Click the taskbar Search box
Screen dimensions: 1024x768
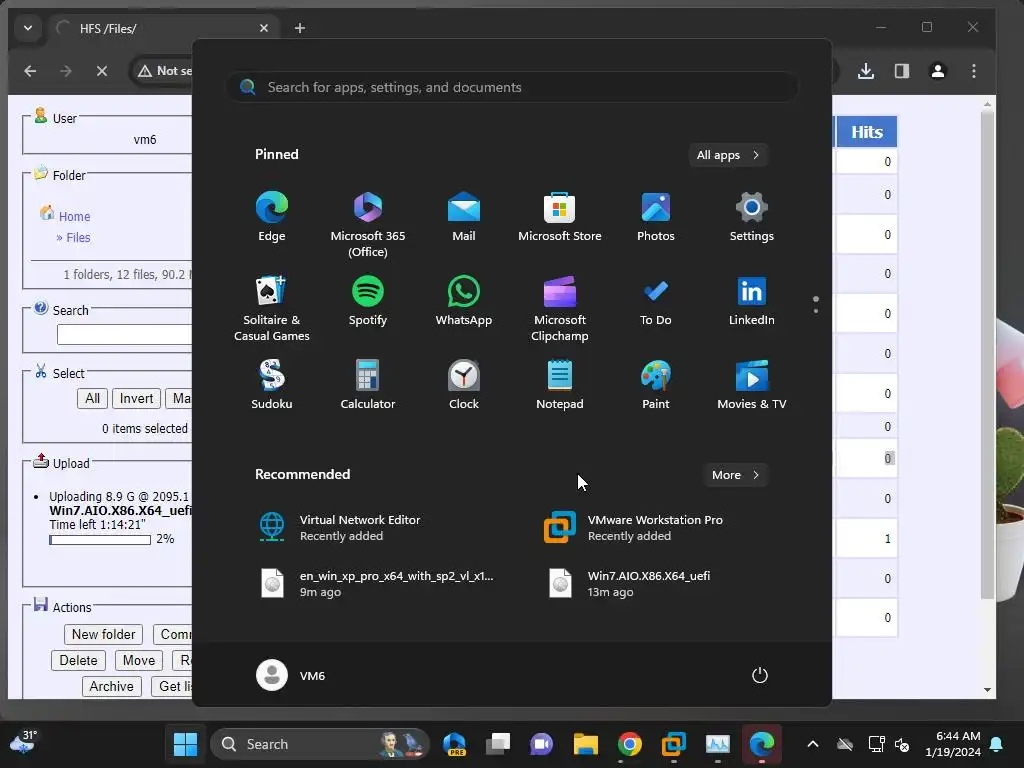(320, 744)
